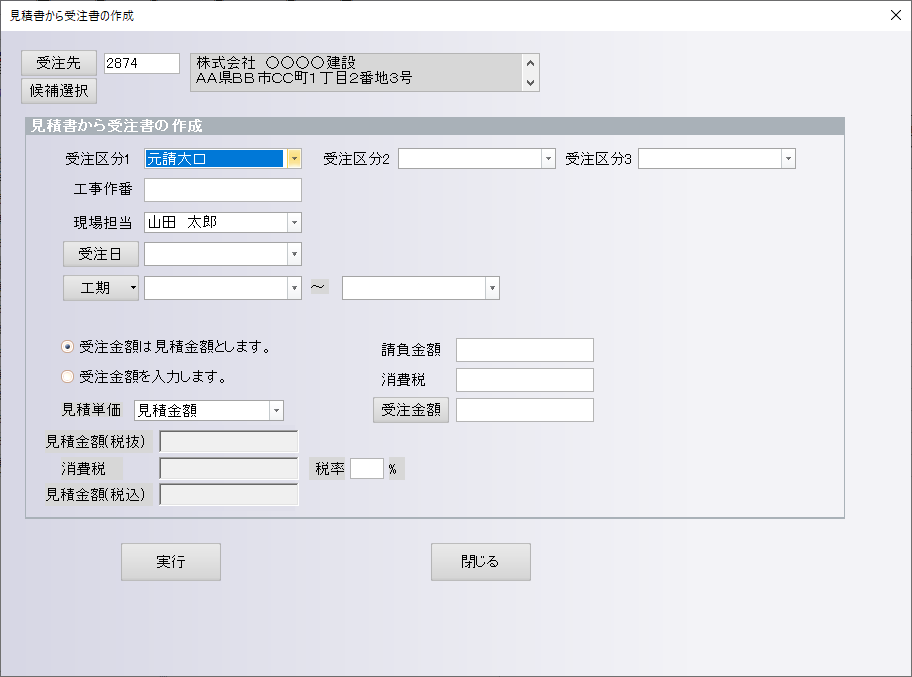Select 受注金額を入力します radio option

[68, 377]
